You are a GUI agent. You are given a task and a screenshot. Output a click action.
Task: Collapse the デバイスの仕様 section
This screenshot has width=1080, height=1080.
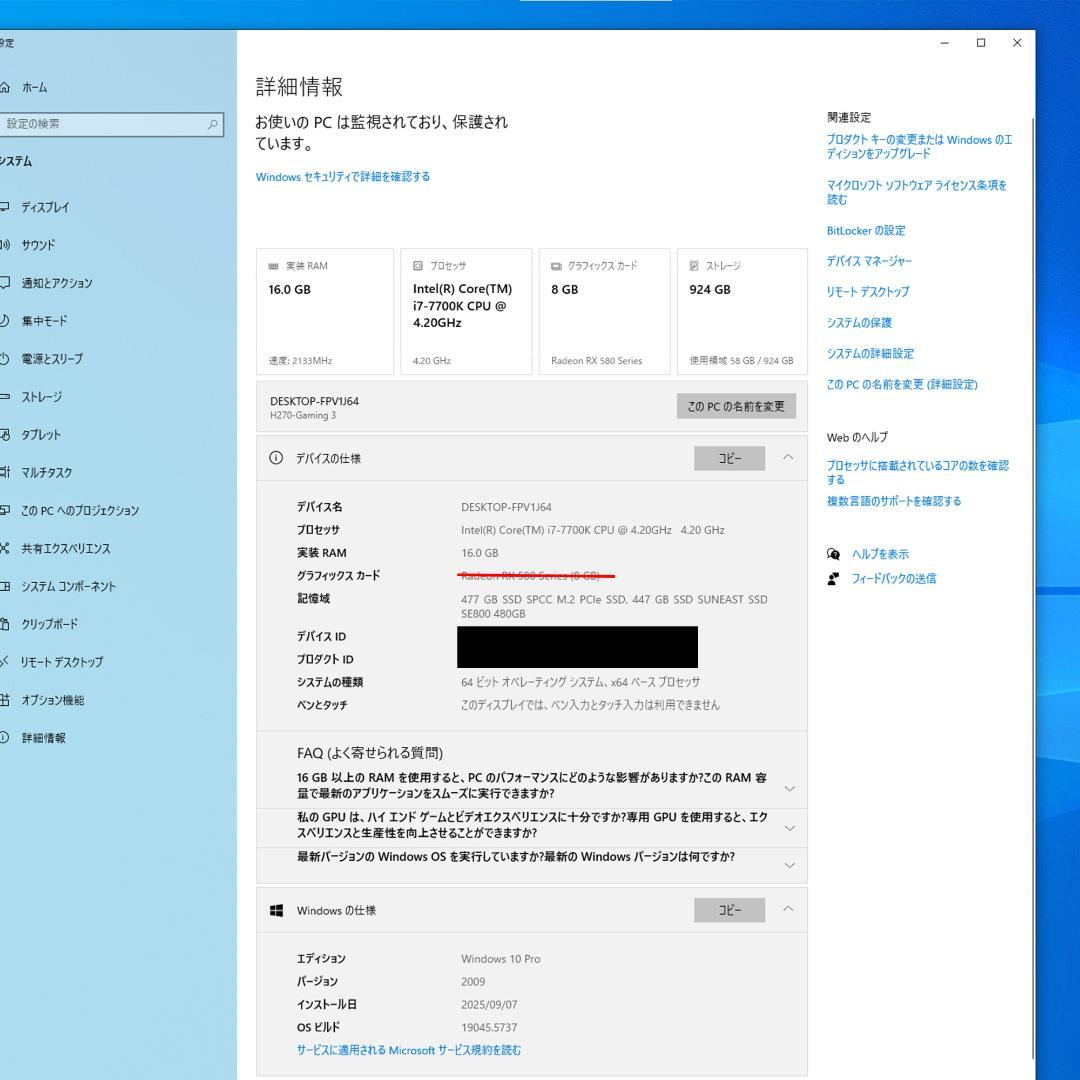point(788,458)
